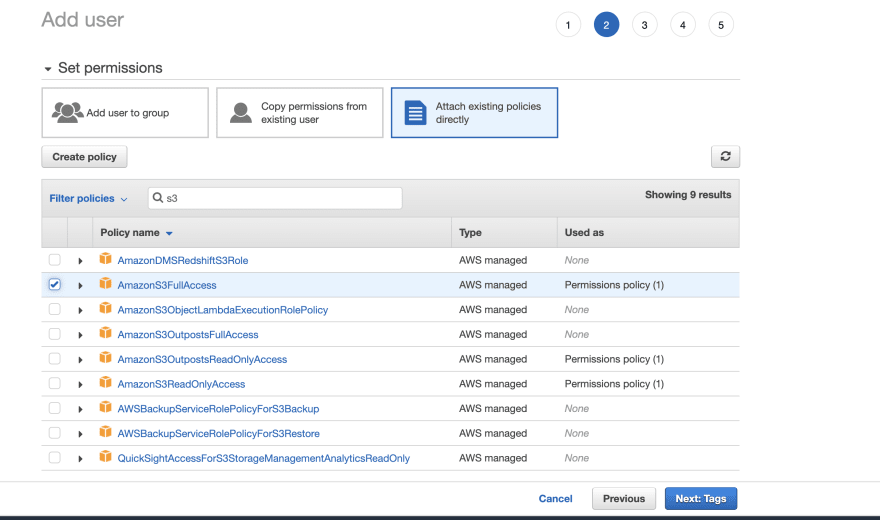Select Attach existing policies directly
This screenshot has height=520, width=880.
click(x=474, y=112)
